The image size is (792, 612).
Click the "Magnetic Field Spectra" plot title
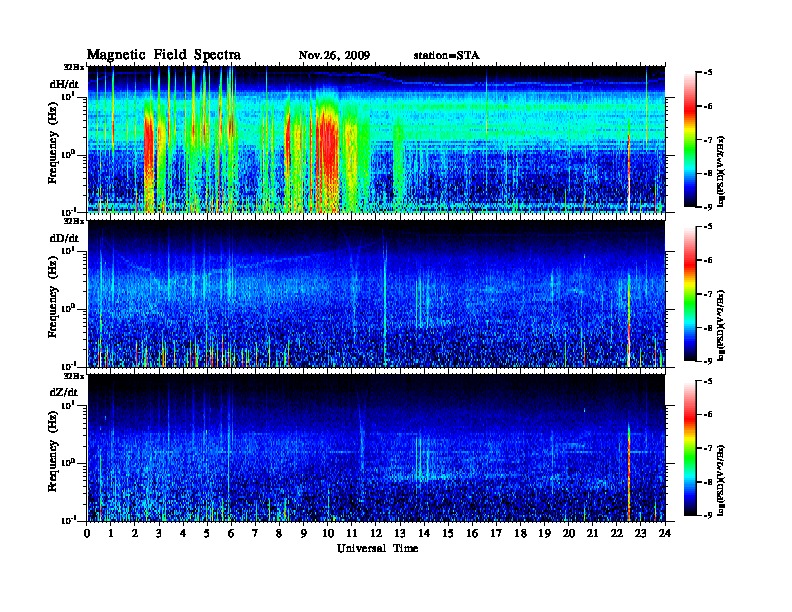point(164,55)
